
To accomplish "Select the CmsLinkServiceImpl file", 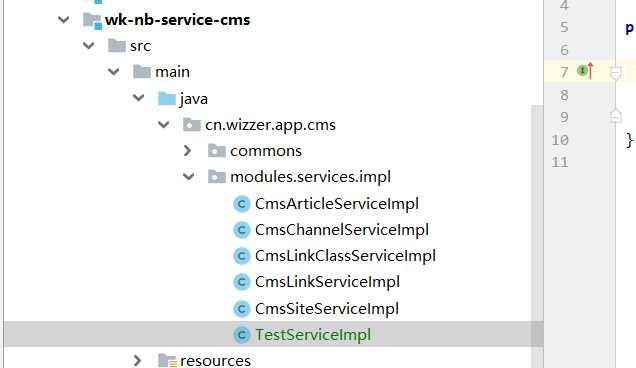I will [327, 282].
